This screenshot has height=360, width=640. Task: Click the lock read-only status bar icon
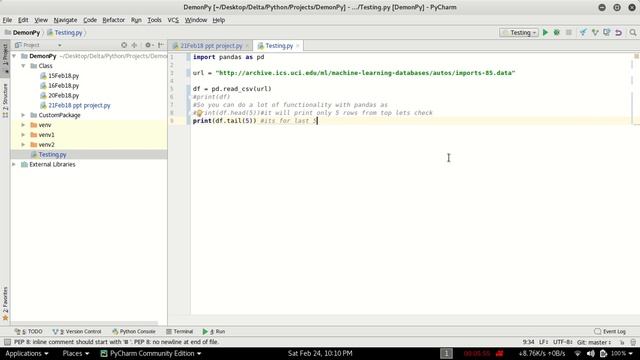pos(622,342)
